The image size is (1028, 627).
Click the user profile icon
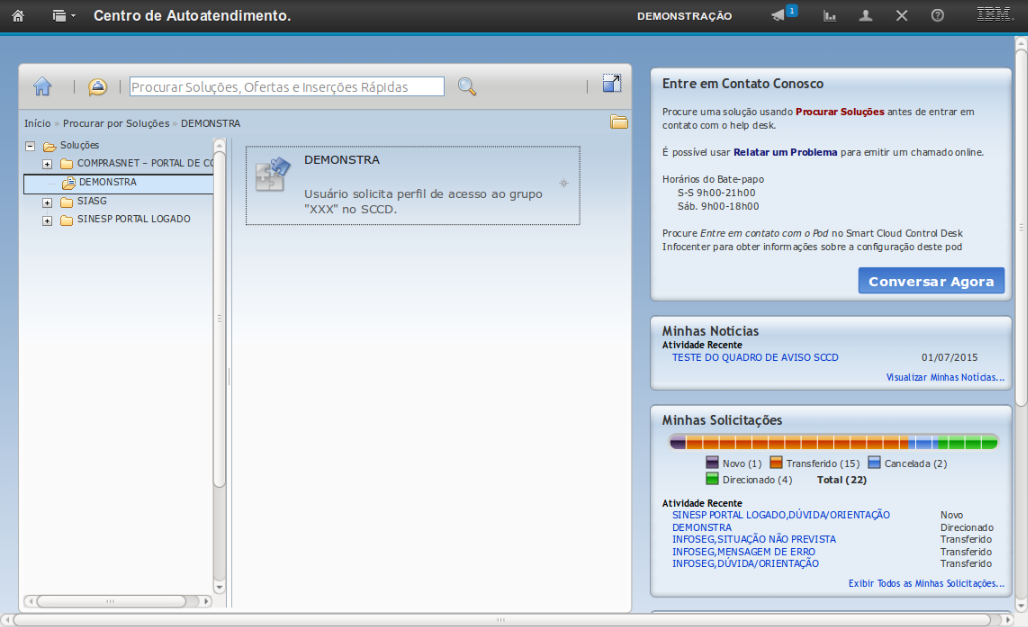tap(866, 16)
